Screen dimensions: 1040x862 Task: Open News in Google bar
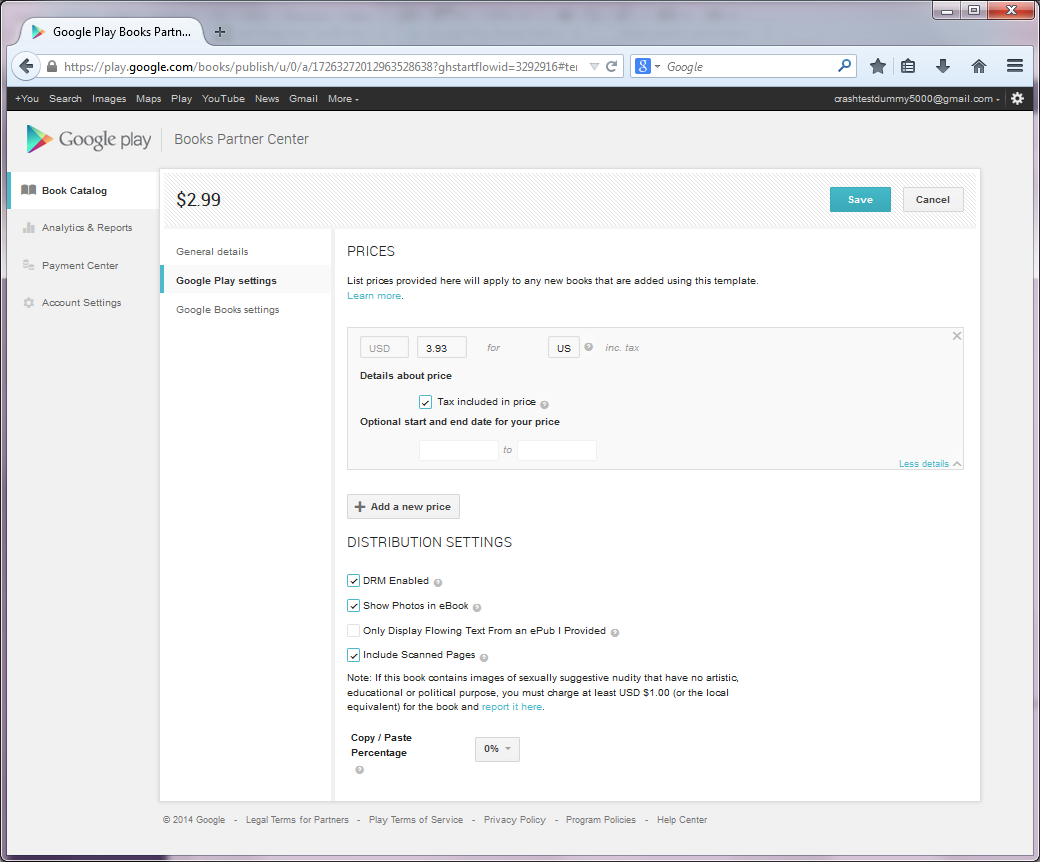click(267, 99)
